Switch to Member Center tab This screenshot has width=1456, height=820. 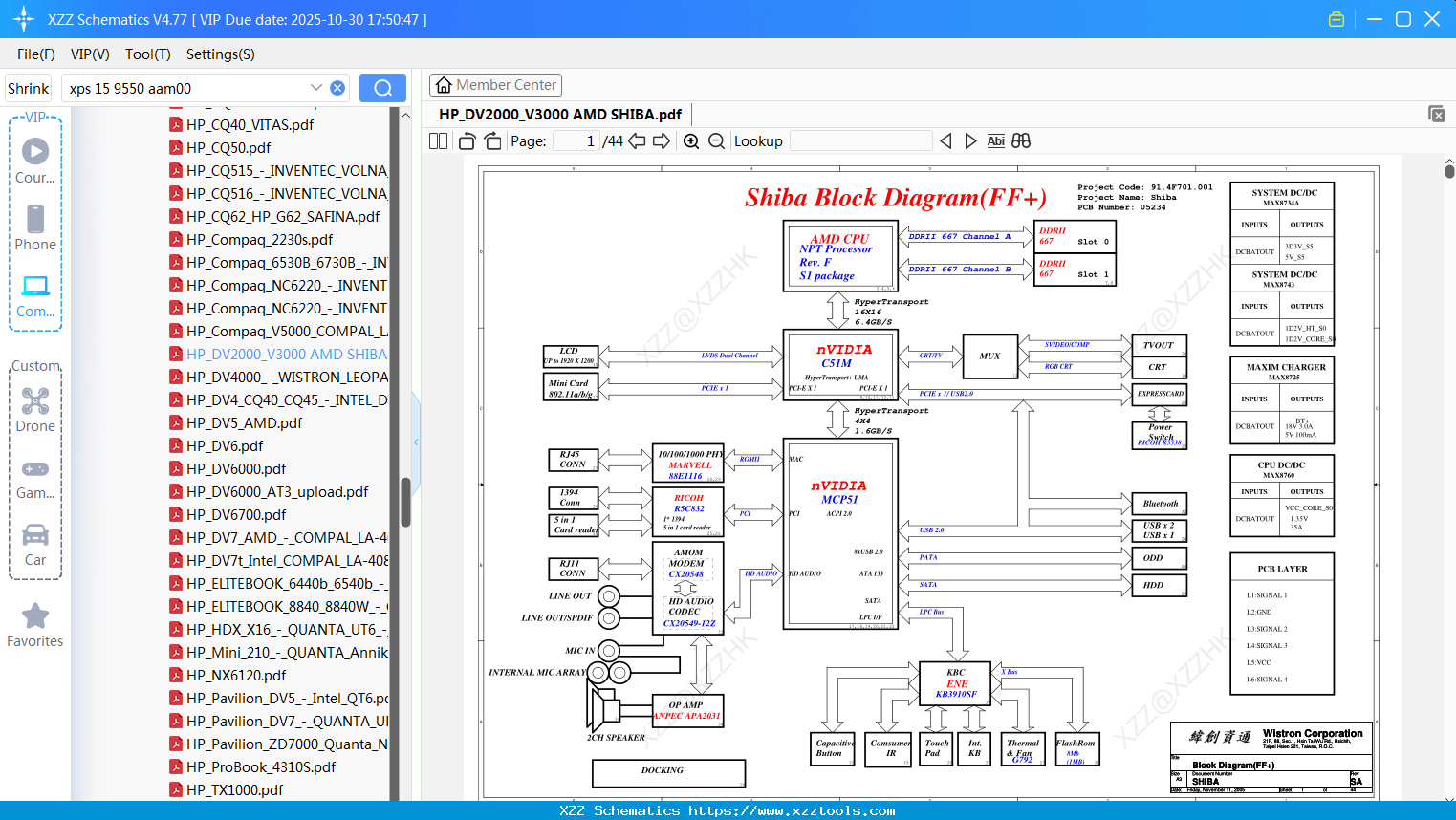point(495,85)
